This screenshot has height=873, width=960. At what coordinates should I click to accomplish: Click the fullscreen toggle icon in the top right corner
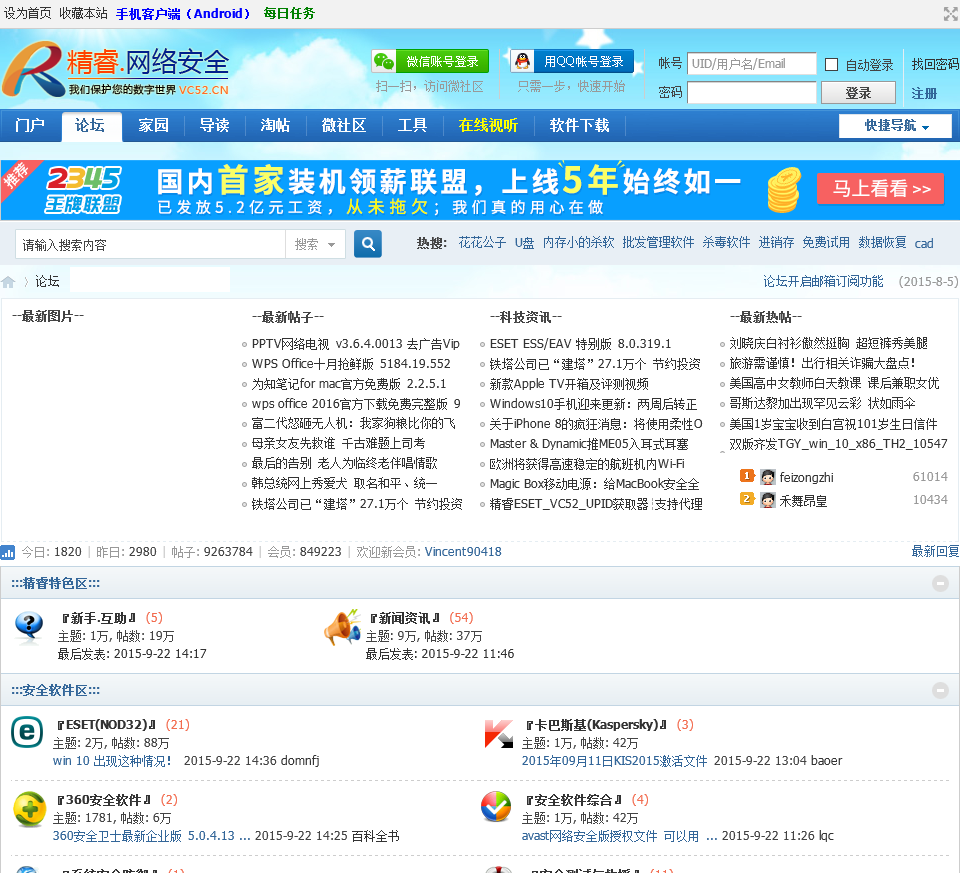click(x=951, y=13)
